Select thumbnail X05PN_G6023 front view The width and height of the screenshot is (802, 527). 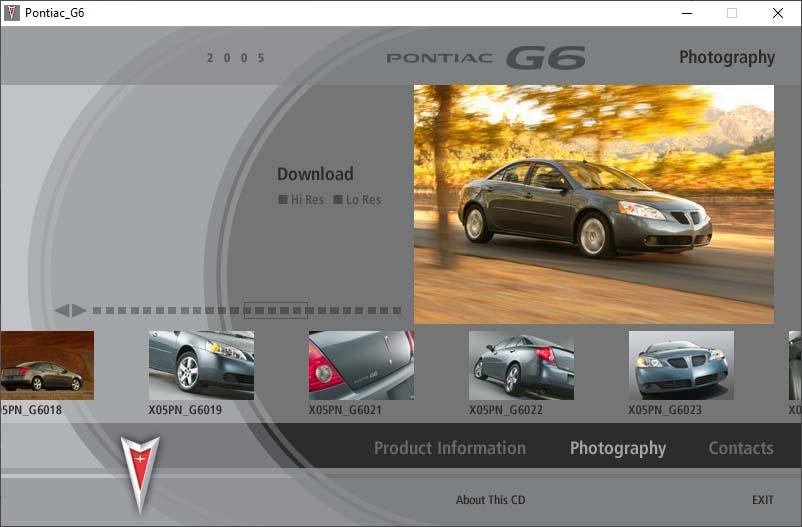pos(681,365)
